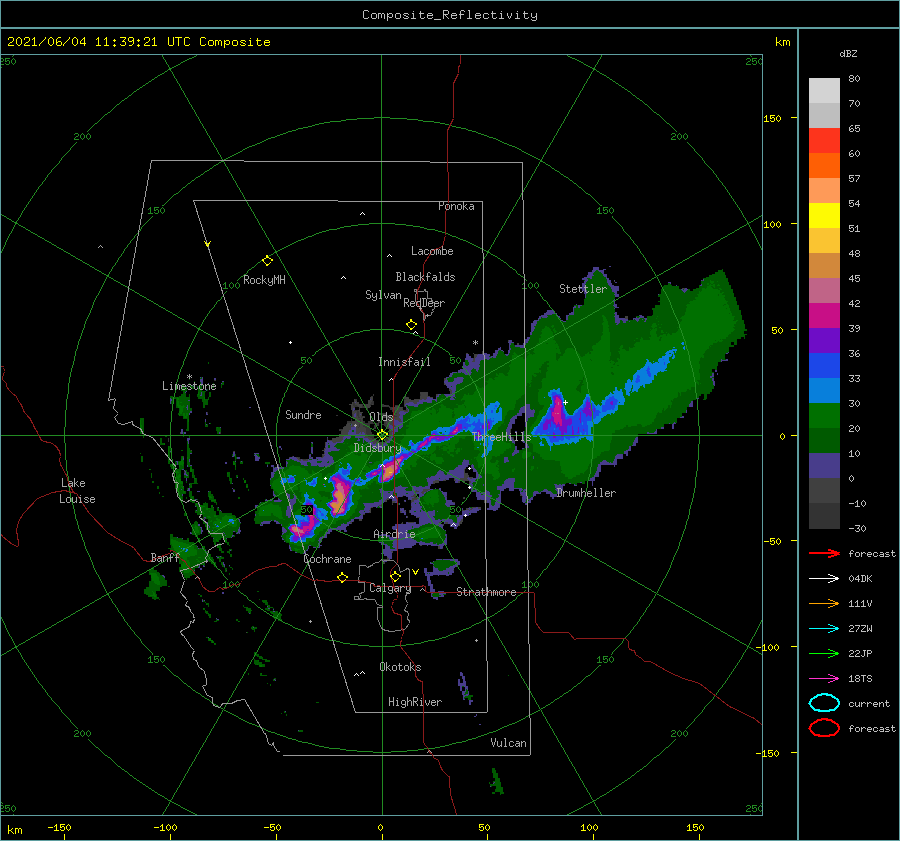
Task: Click the Drumheller city label
Action: [x=586, y=493]
